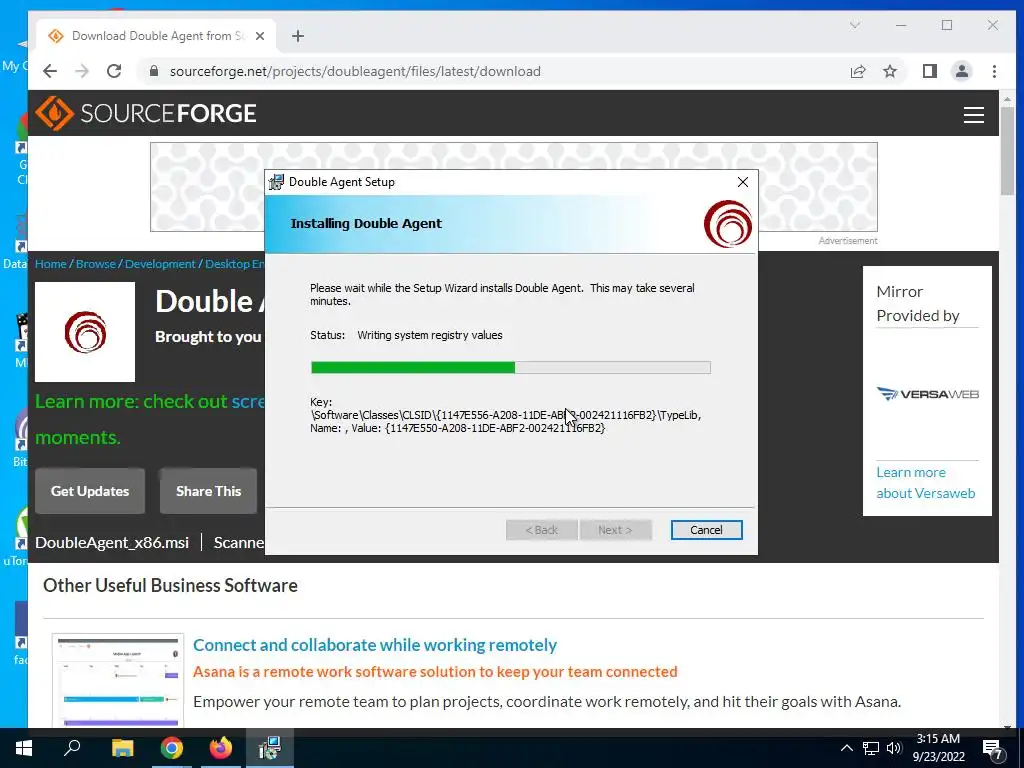
Task: Click the Browse breadcrumb link
Action: coord(95,264)
